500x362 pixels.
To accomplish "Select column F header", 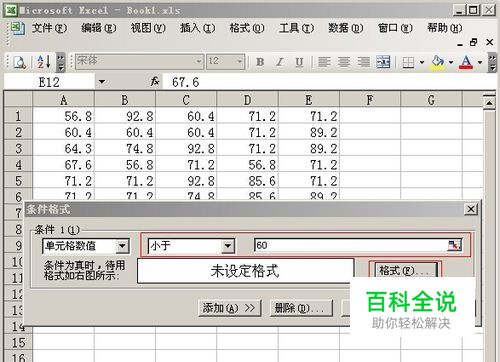I will tap(370, 100).
